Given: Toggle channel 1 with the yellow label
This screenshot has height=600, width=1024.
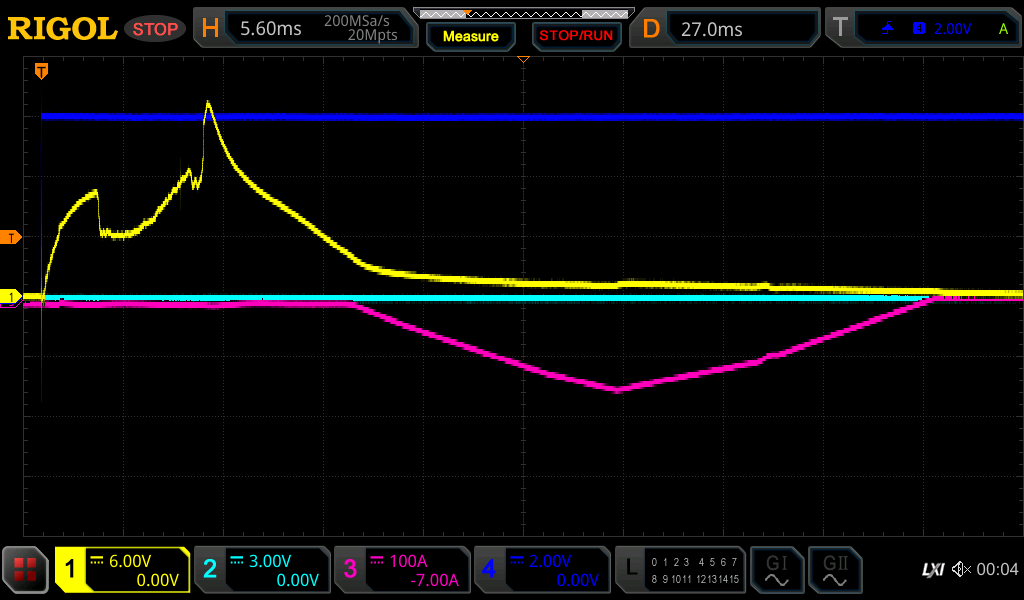Looking at the screenshot, I should 122,570.
